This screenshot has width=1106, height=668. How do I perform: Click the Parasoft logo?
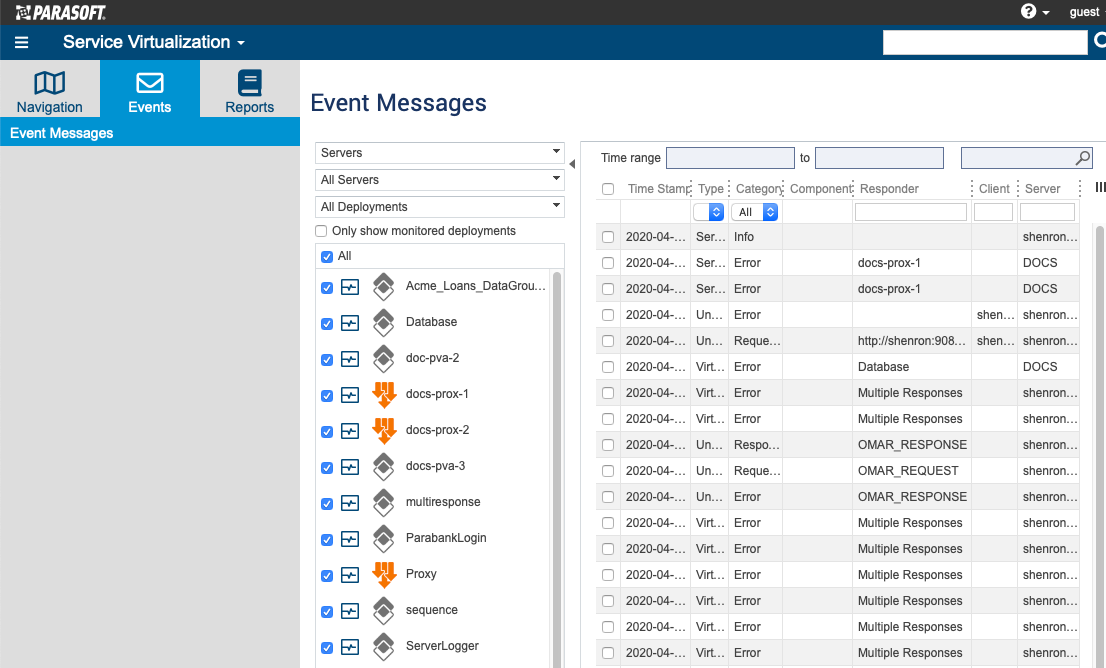pos(61,13)
